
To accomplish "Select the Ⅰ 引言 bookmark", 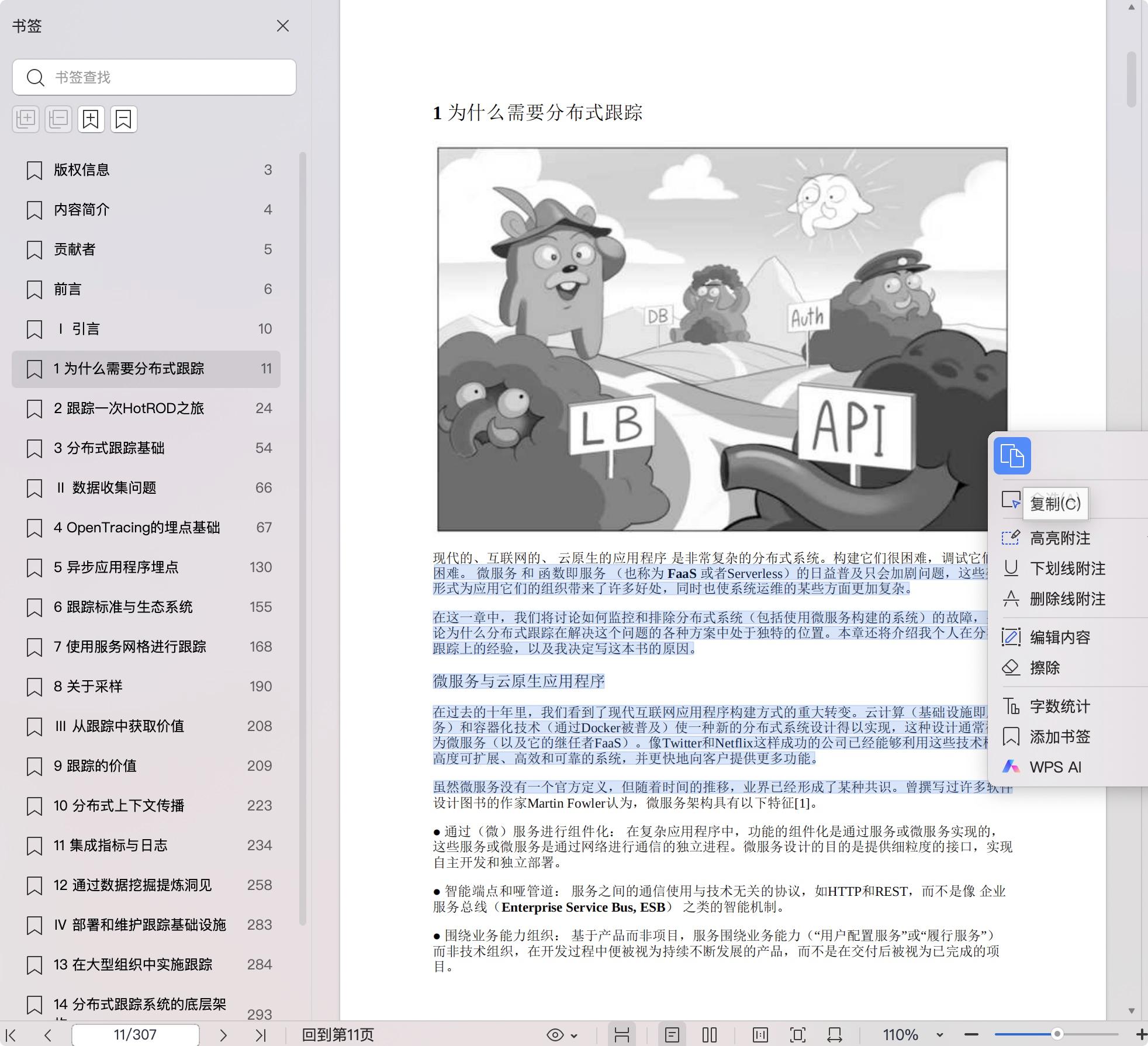I will point(146,329).
